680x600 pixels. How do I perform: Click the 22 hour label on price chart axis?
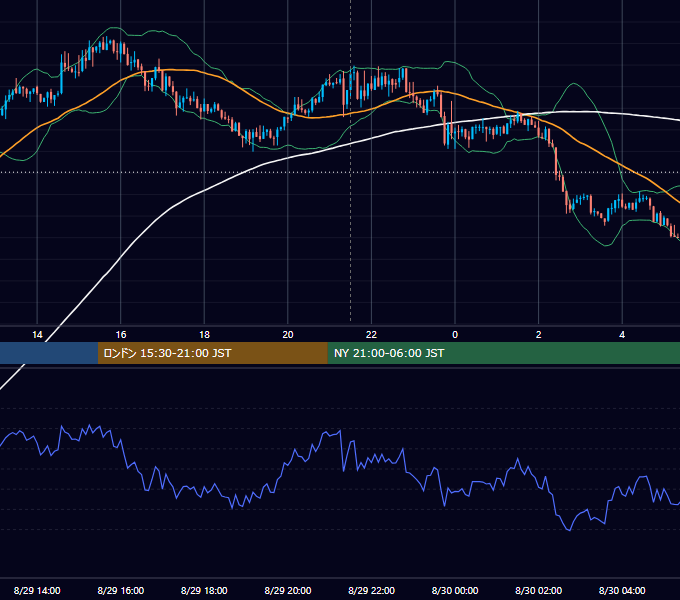point(371,335)
